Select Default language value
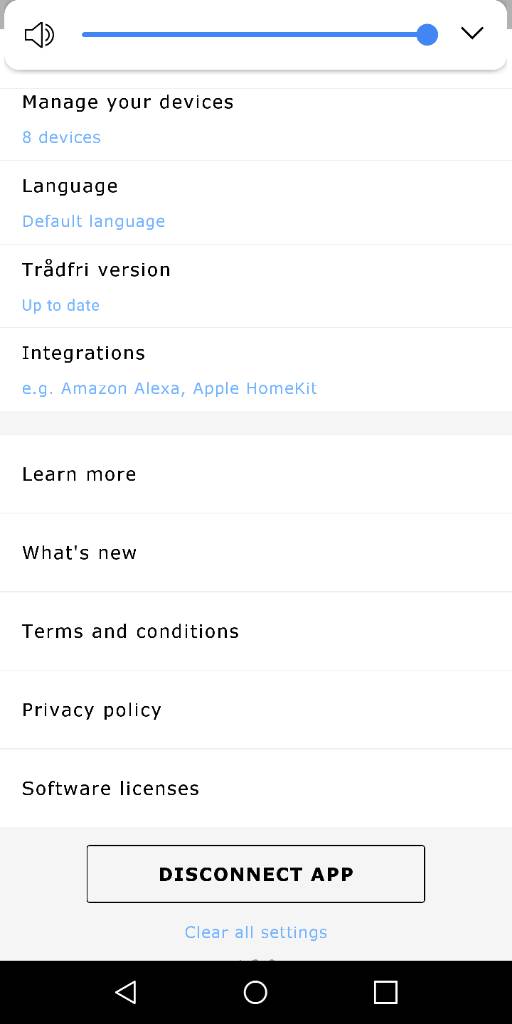Image resolution: width=512 pixels, height=1024 pixels. point(93,221)
